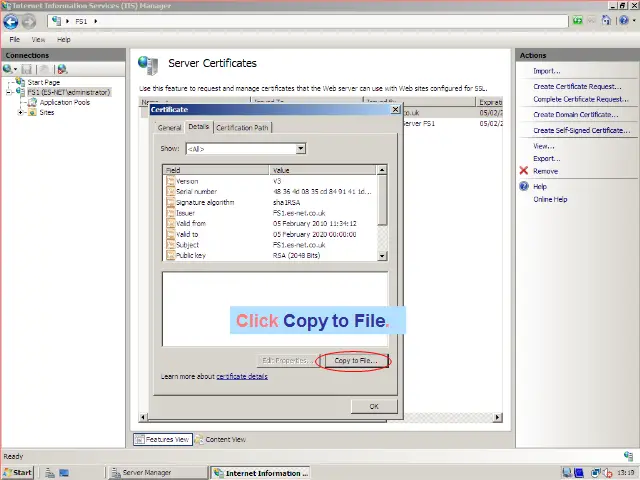Click the Copy to File button
The width and height of the screenshot is (640, 480).
(x=355, y=360)
